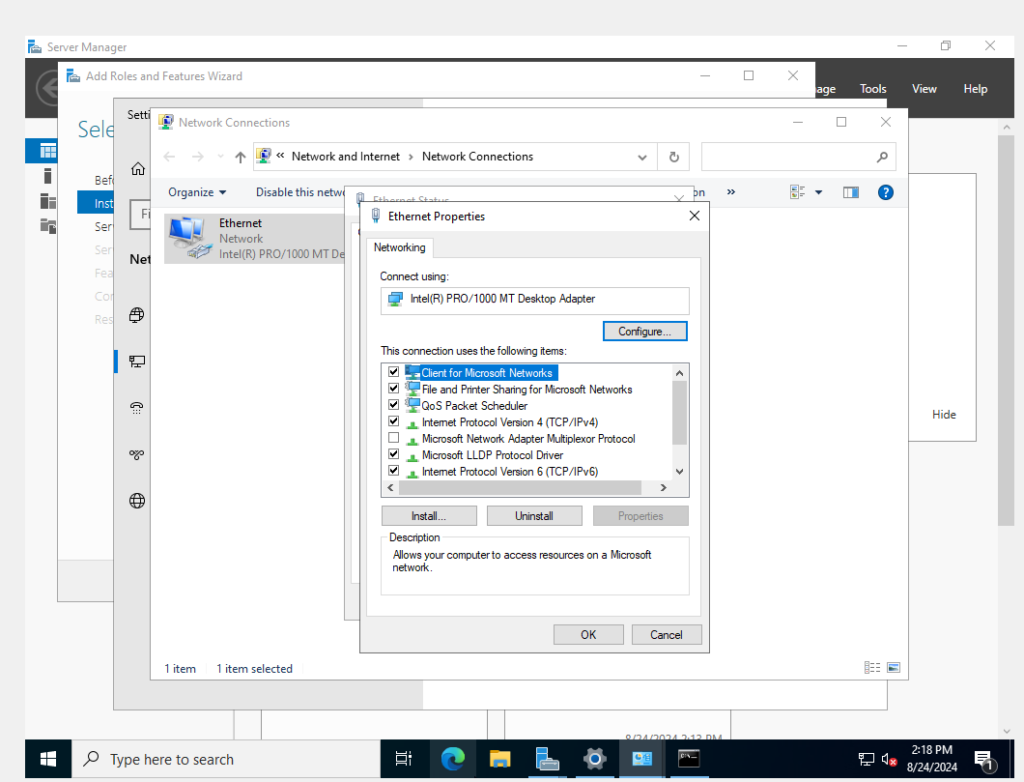Image resolution: width=1024 pixels, height=782 pixels.
Task: Click the items list scroll left arrow
Action: (x=391, y=488)
